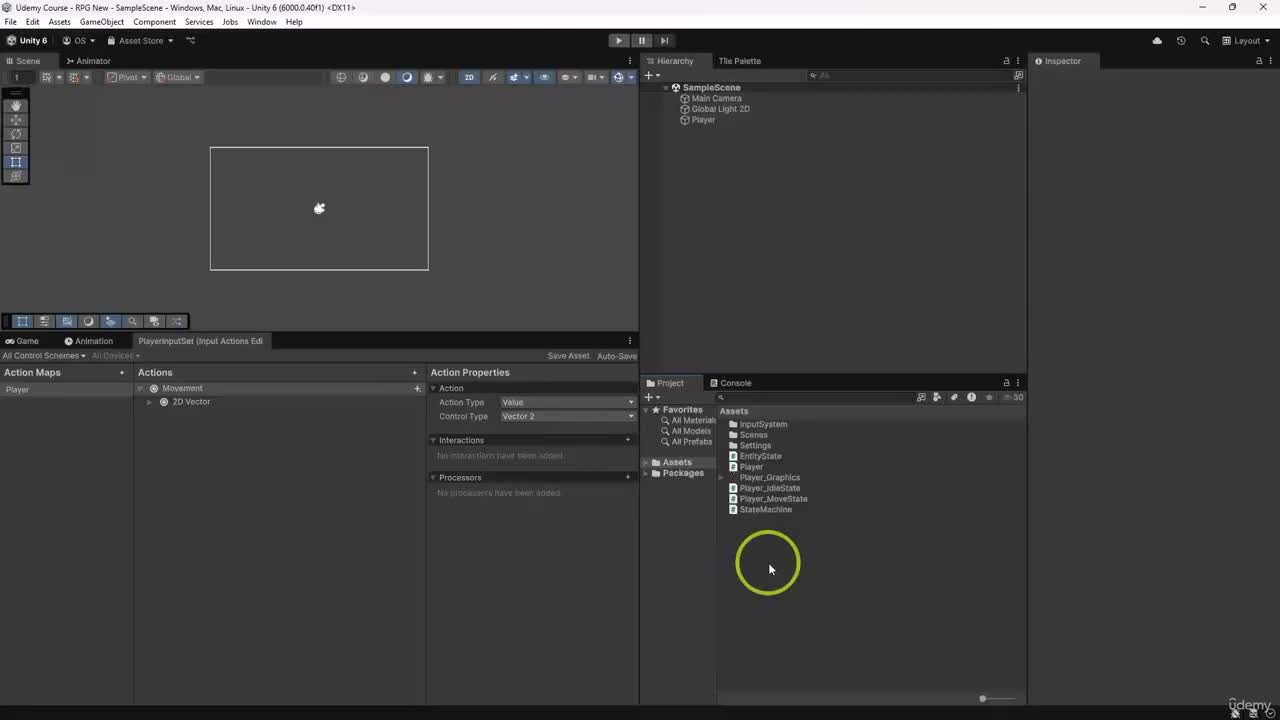The height and width of the screenshot is (720, 1280).
Task: Select the Transform tool
Action: coord(16,176)
